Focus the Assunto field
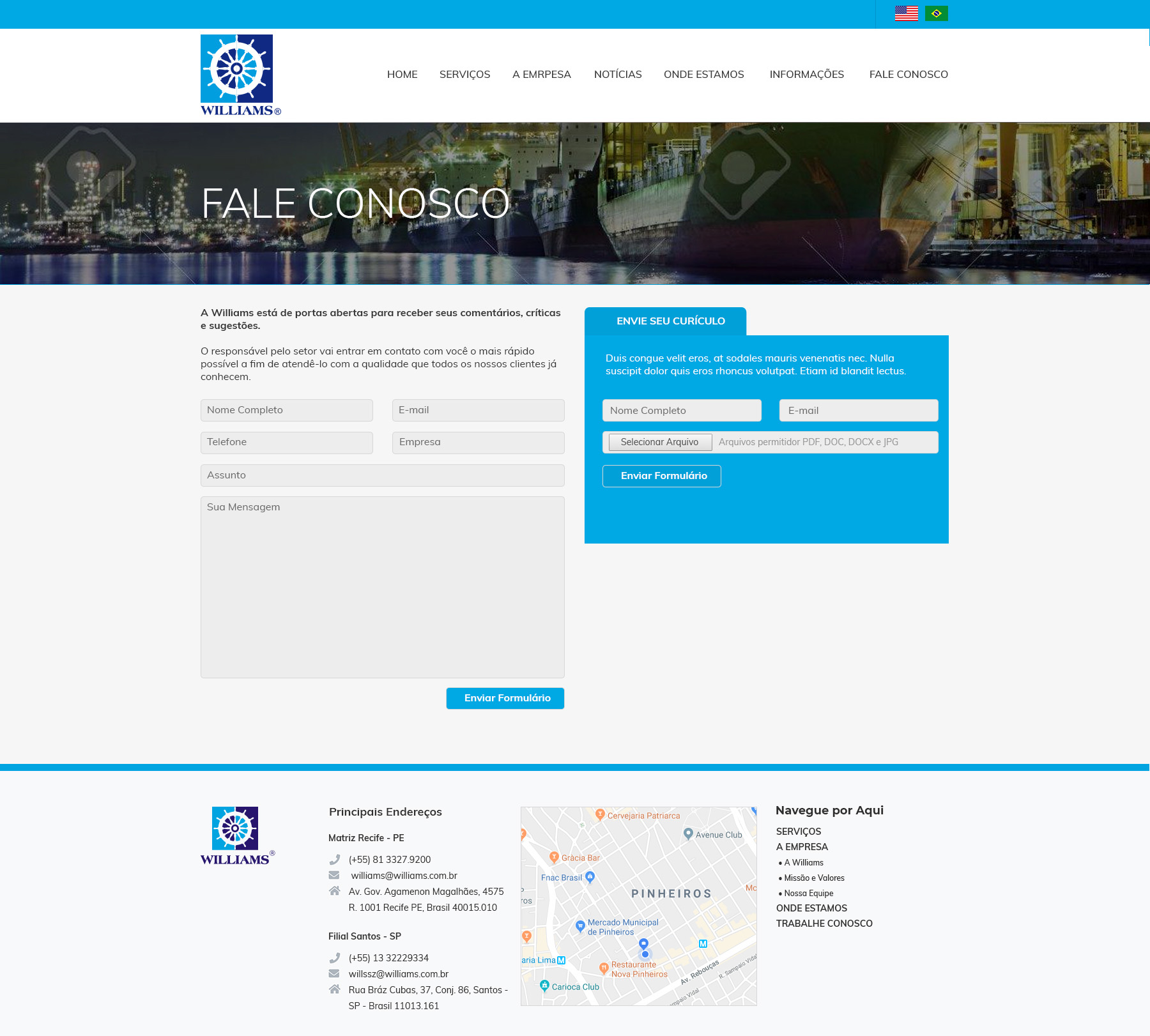 pos(382,475)
